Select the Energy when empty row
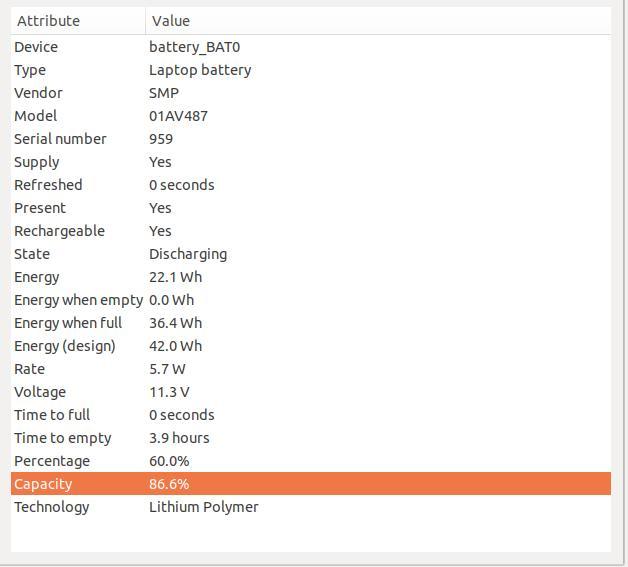628x567 pixels. pos(311,300)
